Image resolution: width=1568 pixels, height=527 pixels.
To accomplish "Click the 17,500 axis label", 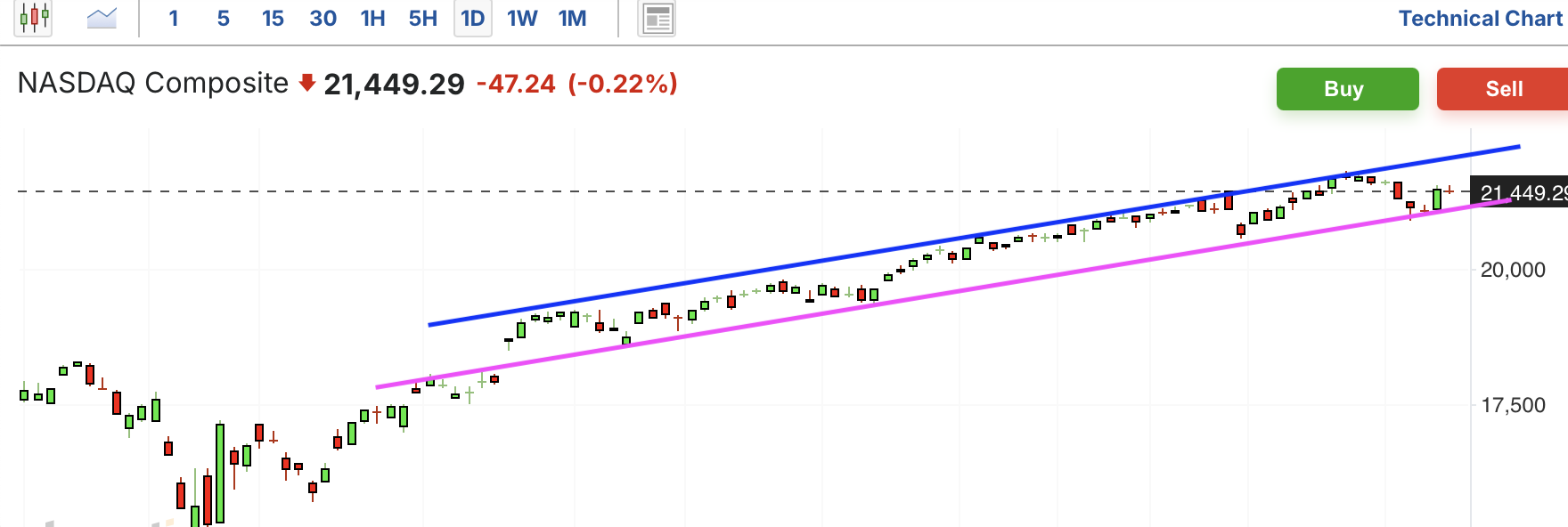I will click(x=1513, y=405).
